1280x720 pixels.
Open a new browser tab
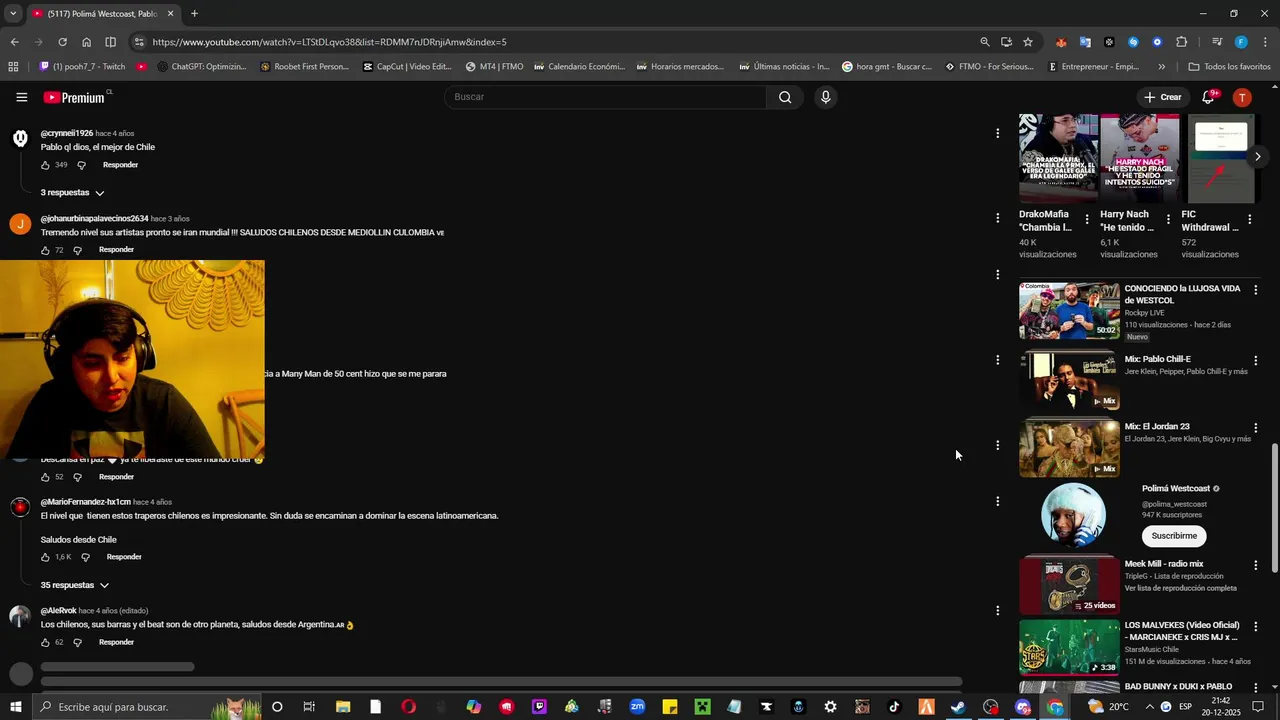click(x=194, y=14)
